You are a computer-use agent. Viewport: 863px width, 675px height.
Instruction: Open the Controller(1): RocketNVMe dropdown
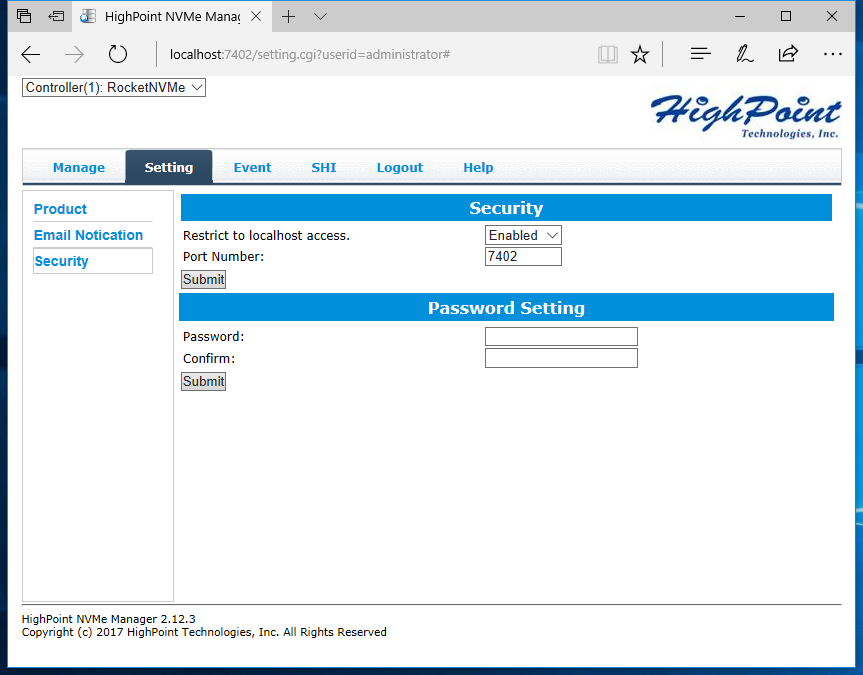point(114,88)
